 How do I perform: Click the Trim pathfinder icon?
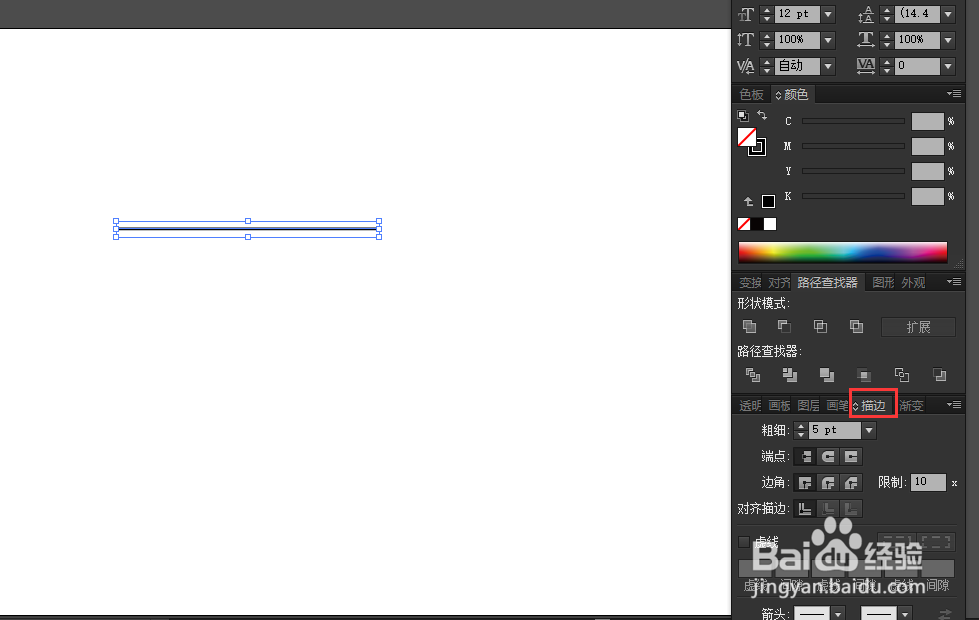point(790,375)
